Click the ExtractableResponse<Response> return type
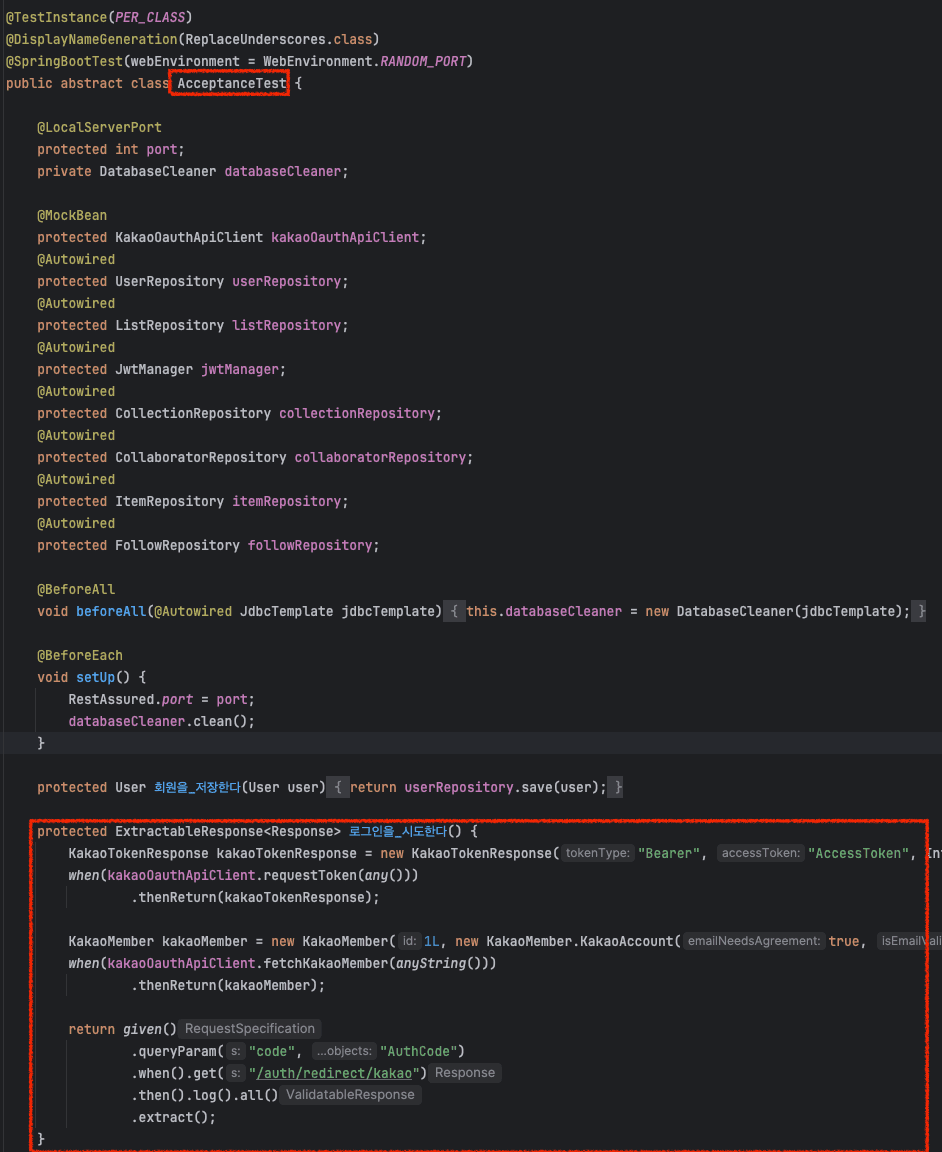 [228, 832]
